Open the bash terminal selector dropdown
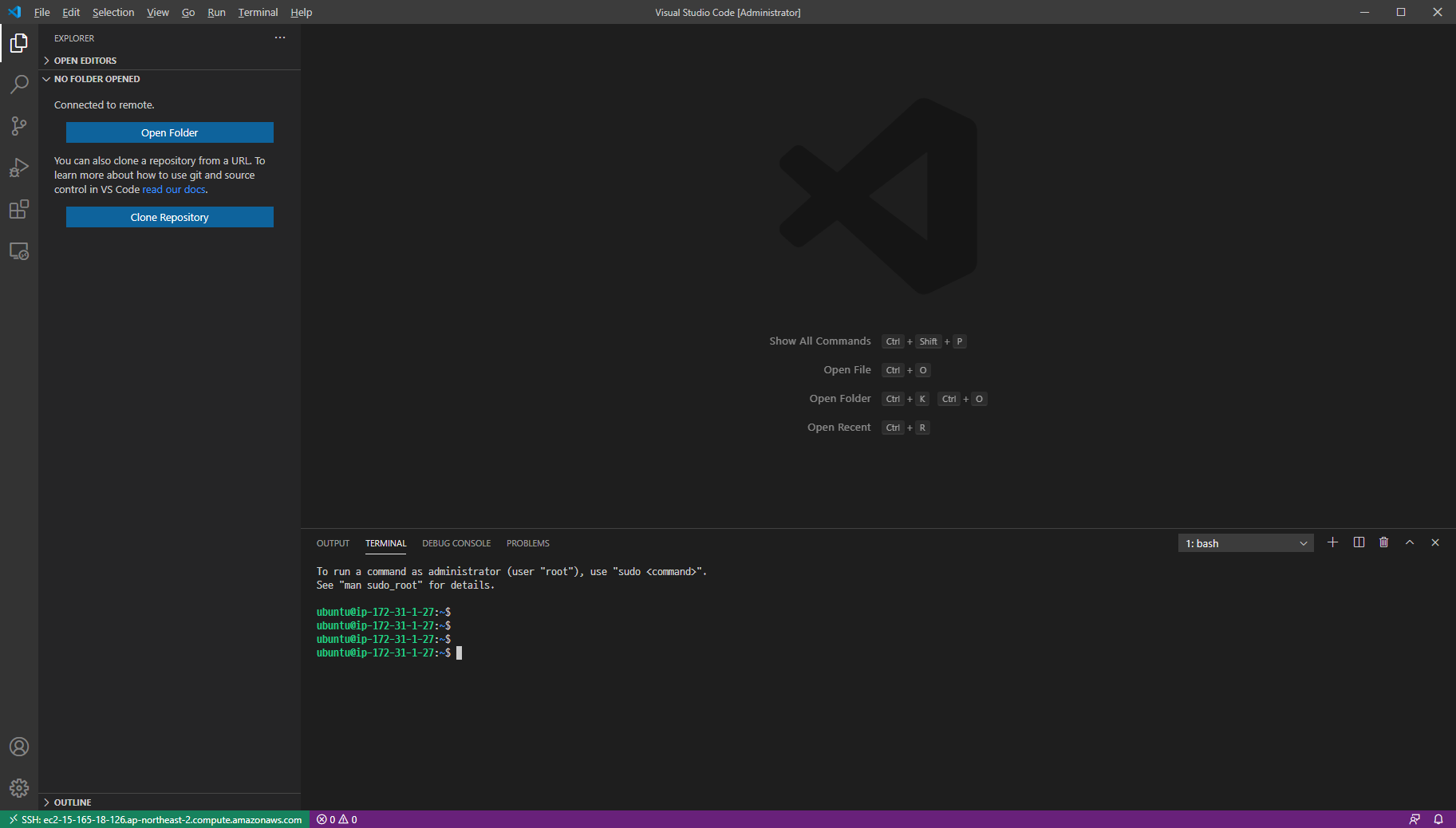This screenshot has height=828, width=1456. coord(1245,543)
